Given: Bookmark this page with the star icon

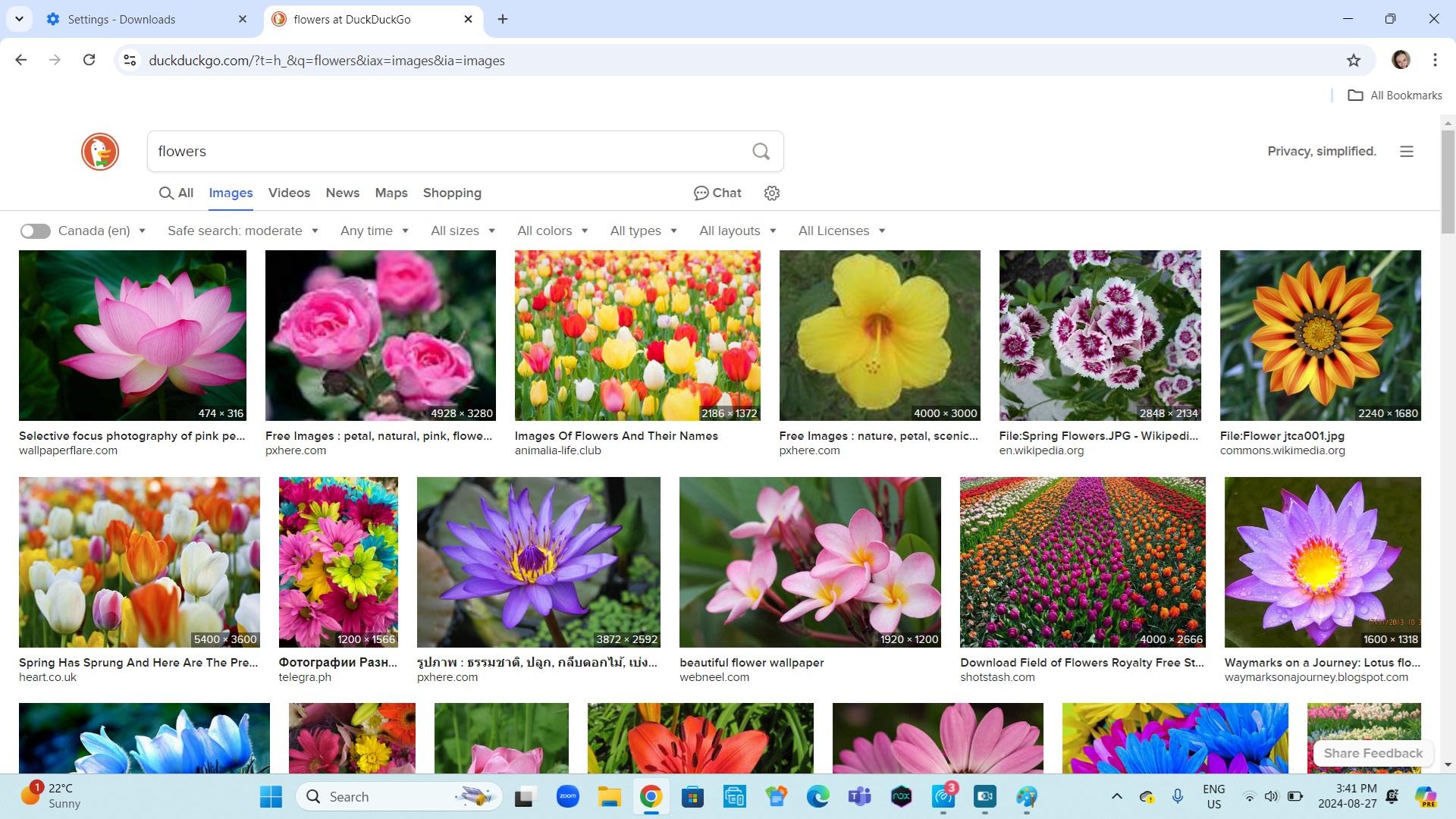Looking at the screenshot, I should pos(1354,61).
